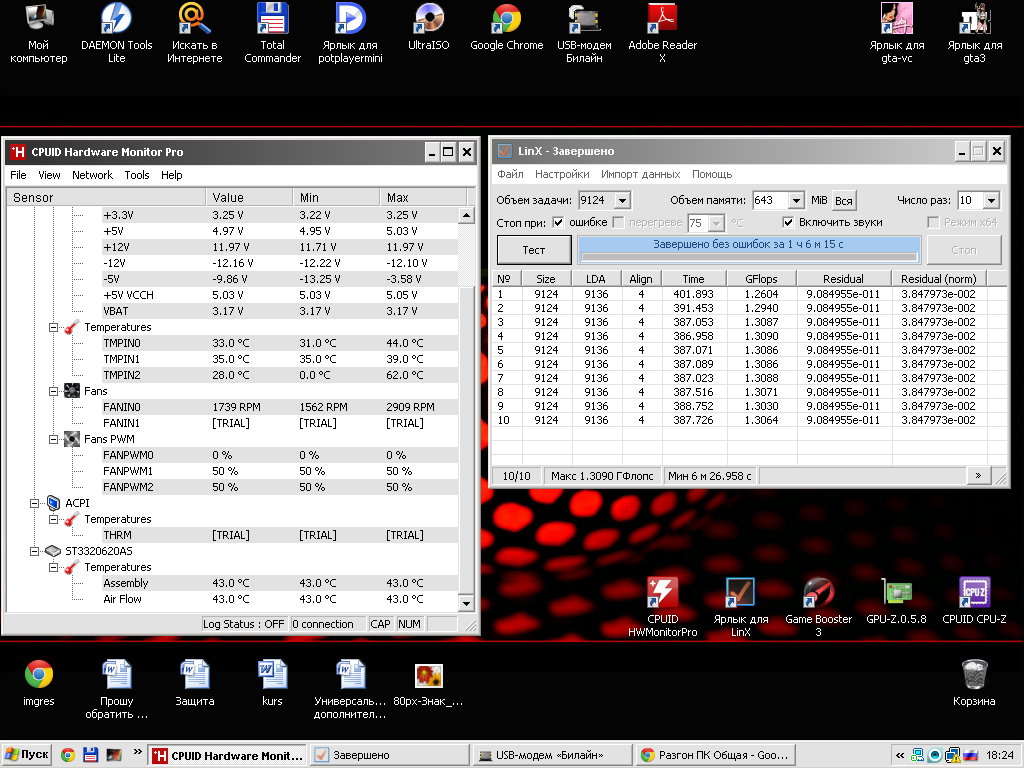Screen dimensions: 1024x768
Task: Click the LinX completed progress bar
Action: (748, 250)
